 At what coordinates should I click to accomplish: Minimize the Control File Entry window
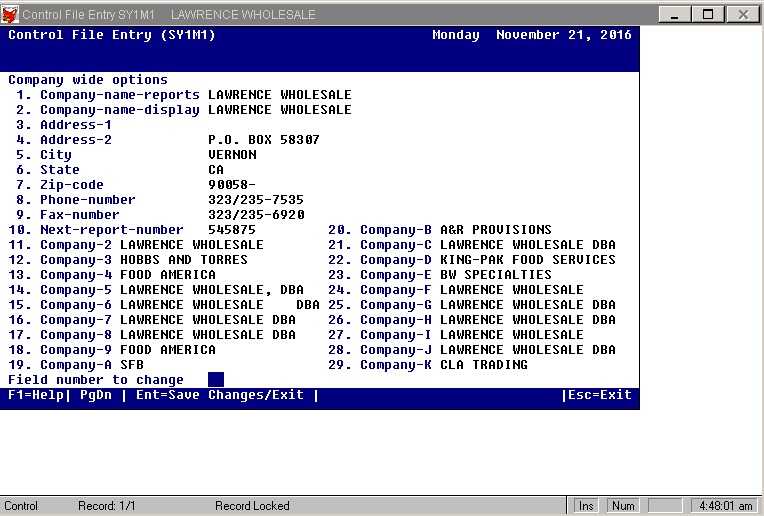675,14
